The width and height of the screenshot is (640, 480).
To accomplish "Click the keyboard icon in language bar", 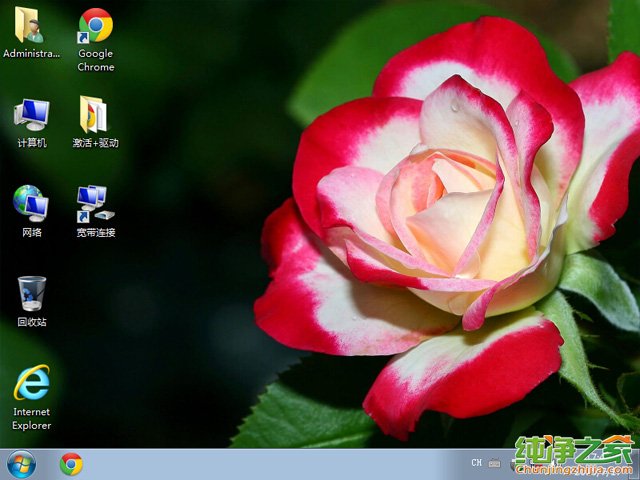I will (x=494, y=463).
